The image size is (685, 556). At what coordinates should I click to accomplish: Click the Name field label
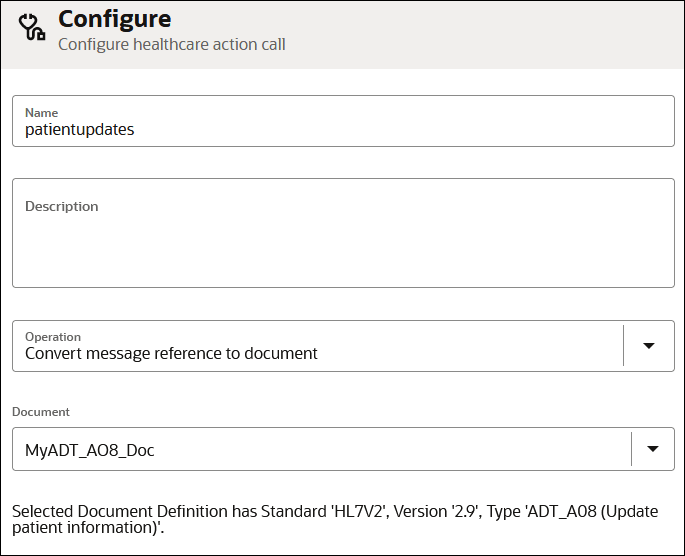tap(41, 113)
